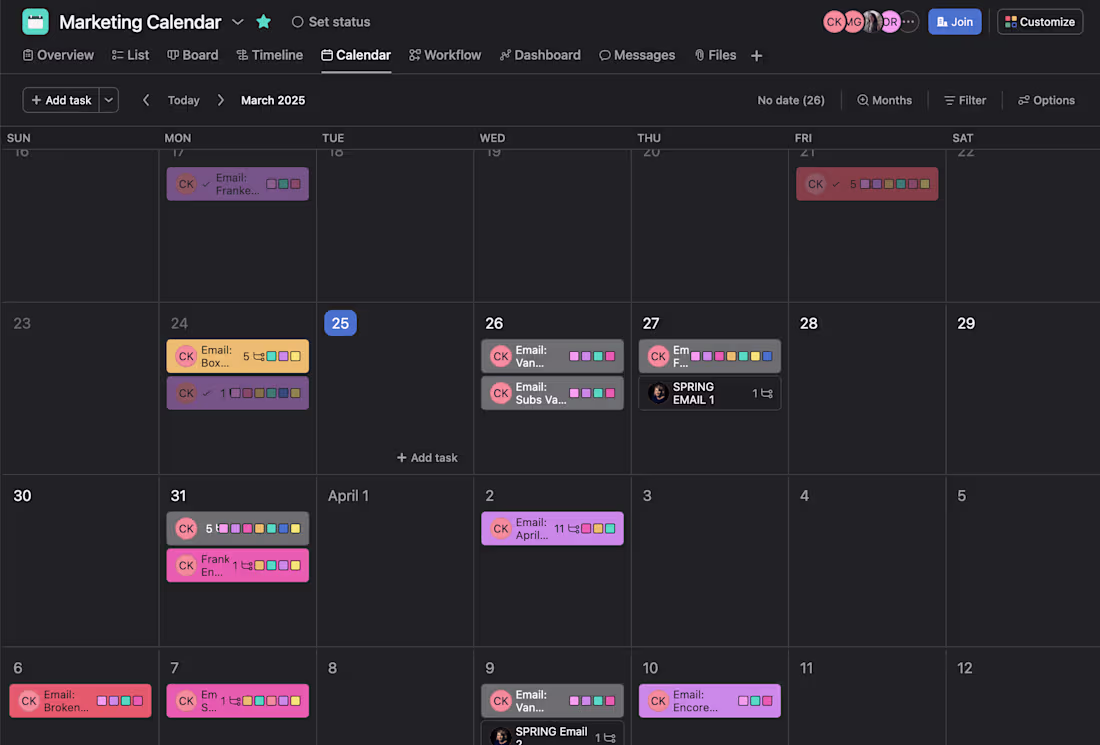Open the SPRING EMAIL 1 task
The image size is (1100, 745).
709,394
